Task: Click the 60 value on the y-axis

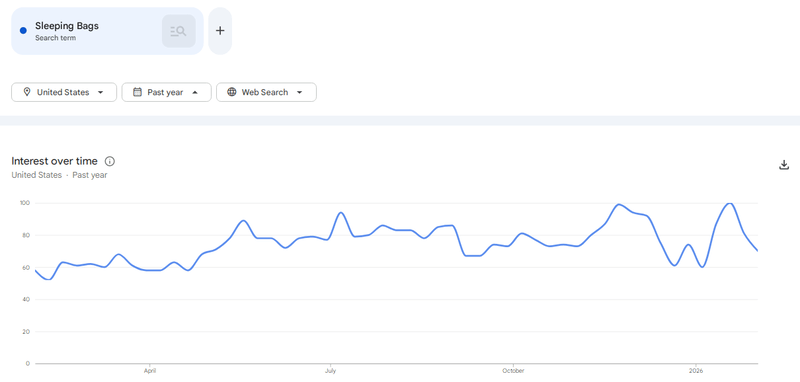Action: pyautogui.click(x=27, y=267)
